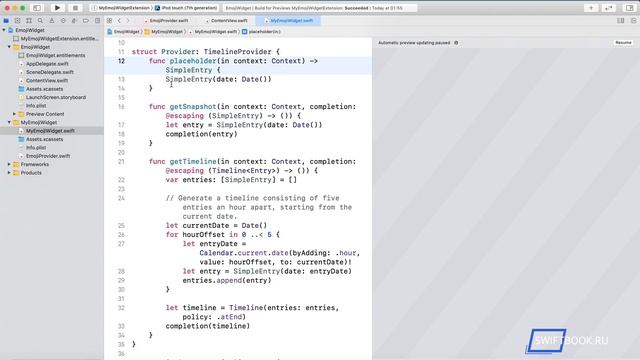The height and width of the screenshot is (360, 640).
Task: Expand the Frameworks folder
Action: click(x=9, y=164)
